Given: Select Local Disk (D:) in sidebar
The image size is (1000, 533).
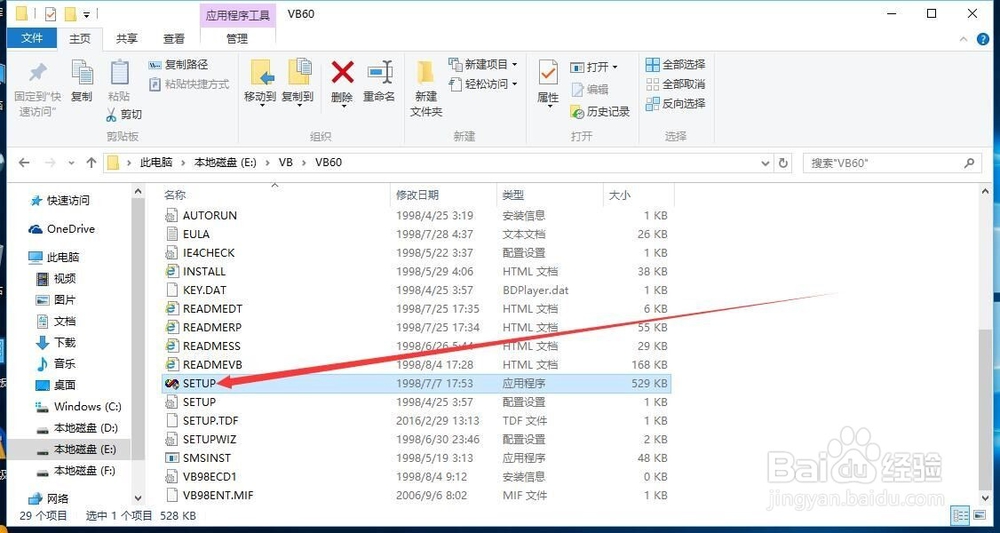Looking at the screenshot, I should (x=77, y=428).
